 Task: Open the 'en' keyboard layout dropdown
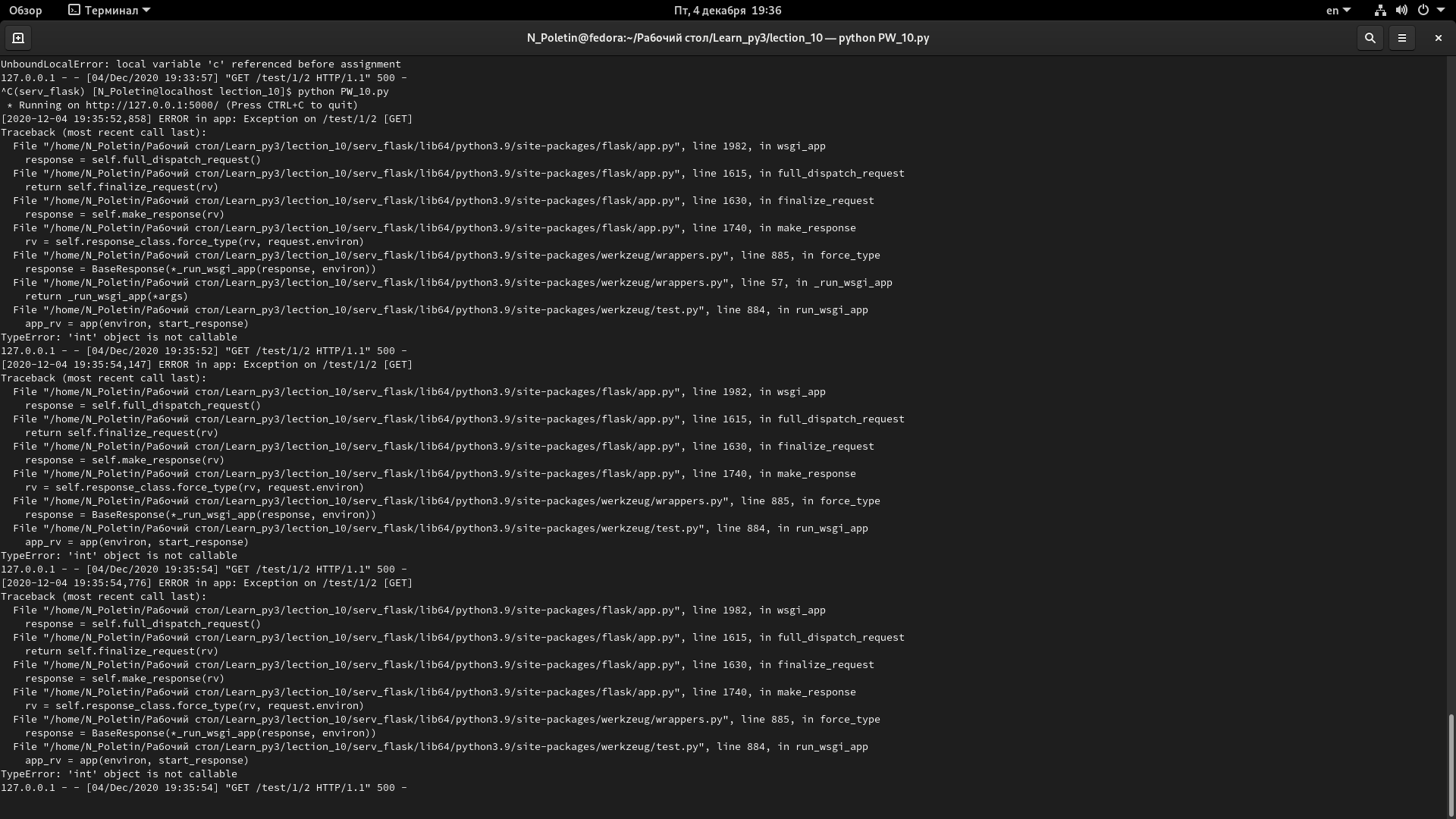coord(1338,11)
